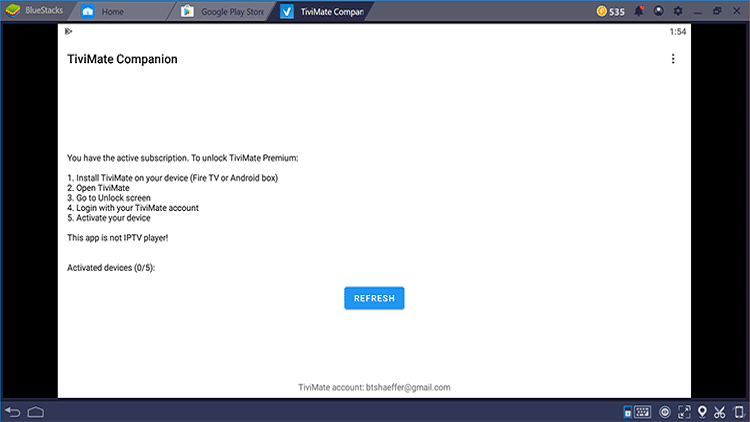The width and height of the screenshot is (750, 422).
Task: Click the '3. Go to Unlock screen' line
Action: [109, 198]
